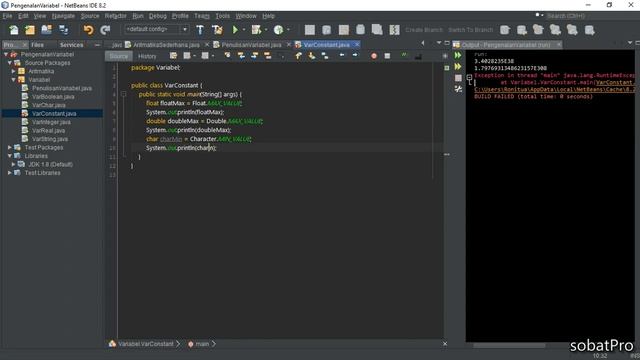Click the Undo toolbar icon
The image size is (640, 360).
click(89, 30)
